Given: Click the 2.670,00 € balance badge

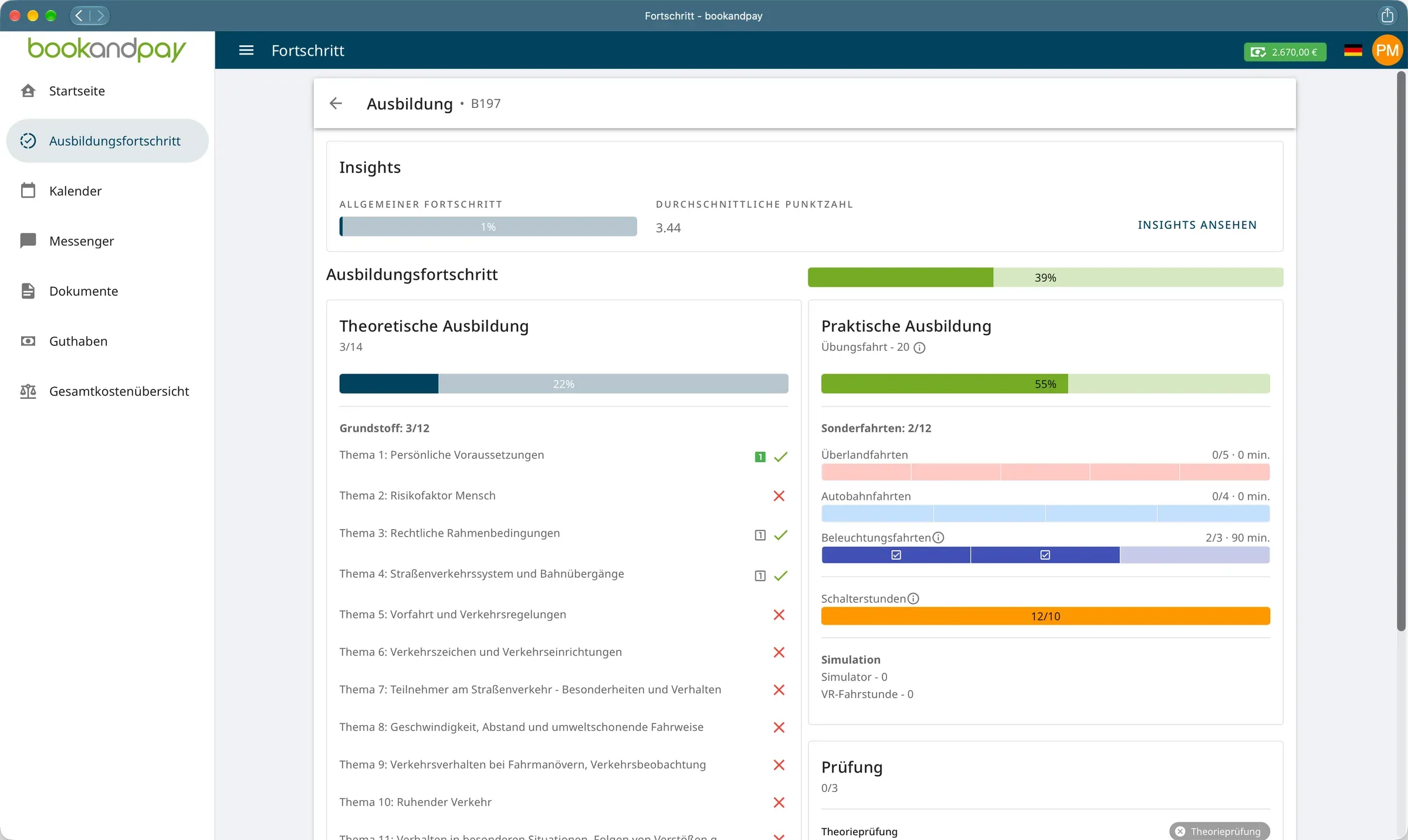Looking at the screenshot, I should pyautogui.click(x=1285, y=52).
